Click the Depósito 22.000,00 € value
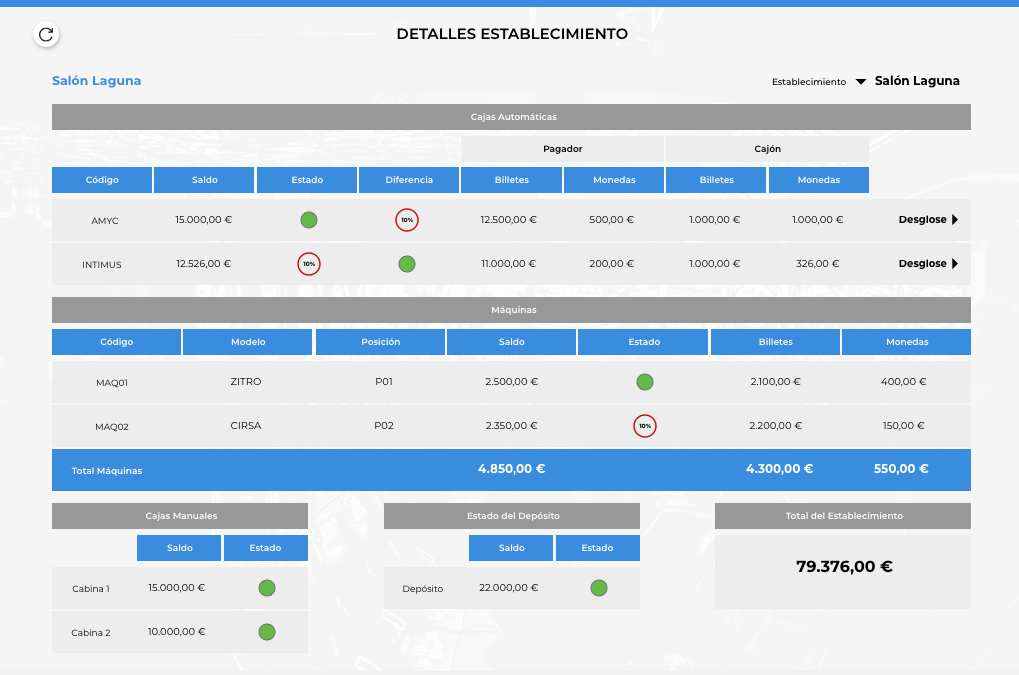 point(508,587)
